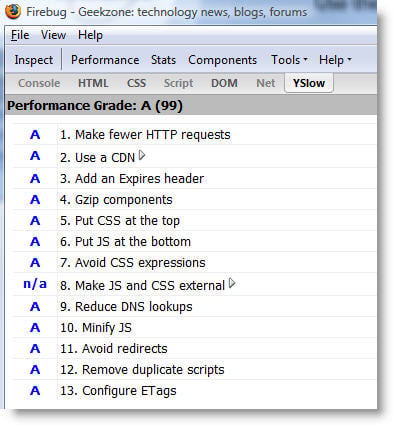Switch to the Console tab
Image resolution: width=393 pixels, height=425 pixels.
(x=39, y=83)
